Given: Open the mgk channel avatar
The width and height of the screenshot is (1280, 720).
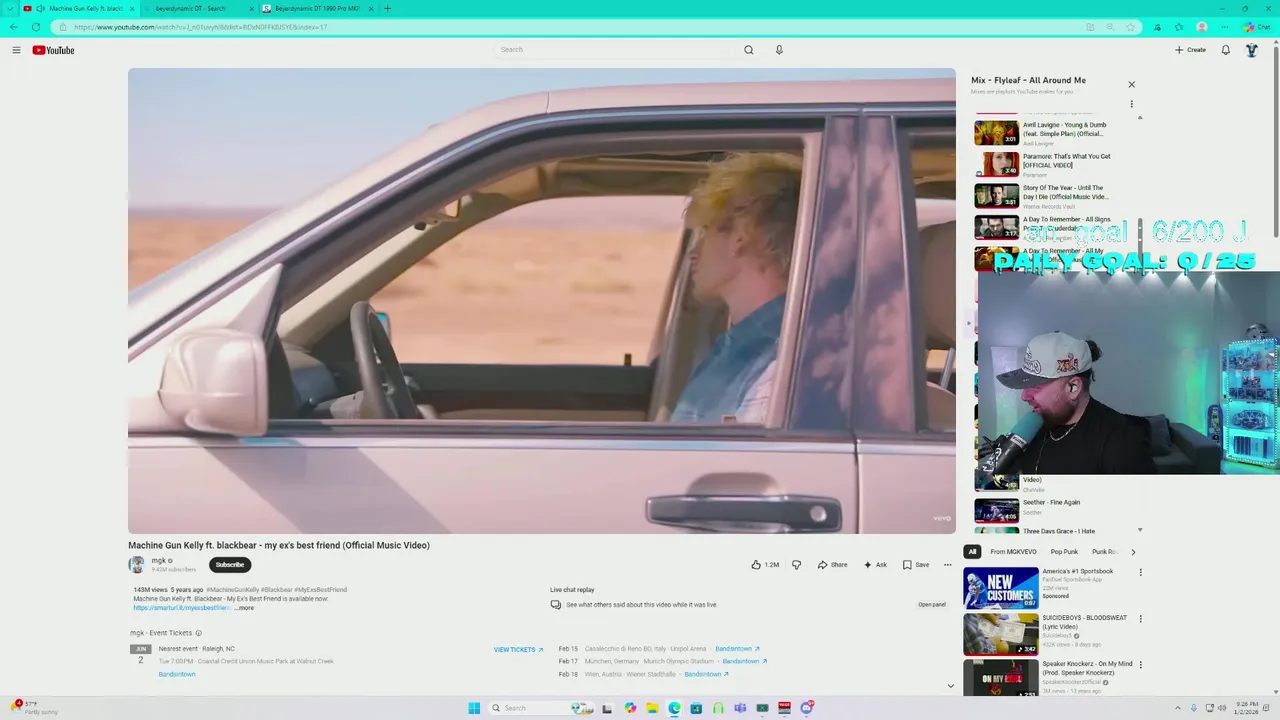Looking at the screenshot, I should coord(137,565).
